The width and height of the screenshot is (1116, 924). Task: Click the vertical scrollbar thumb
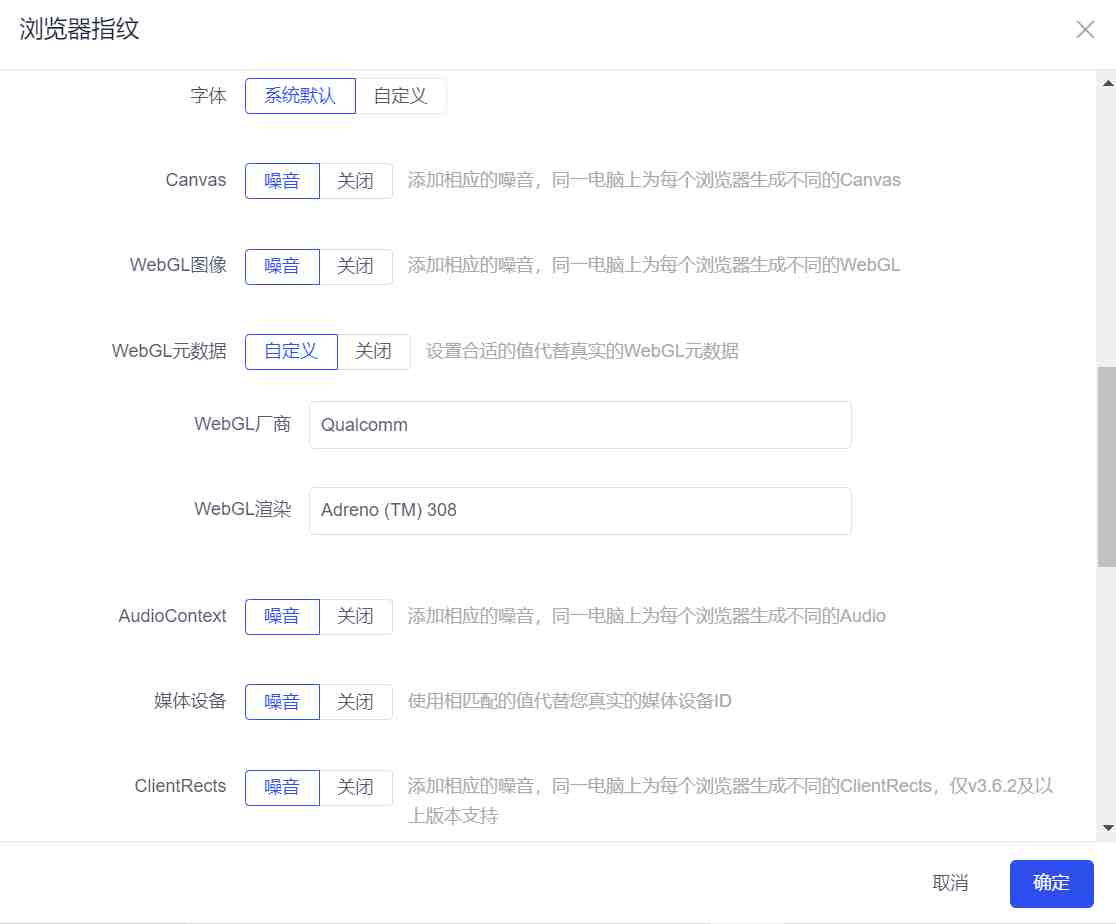click(1107, 467)
